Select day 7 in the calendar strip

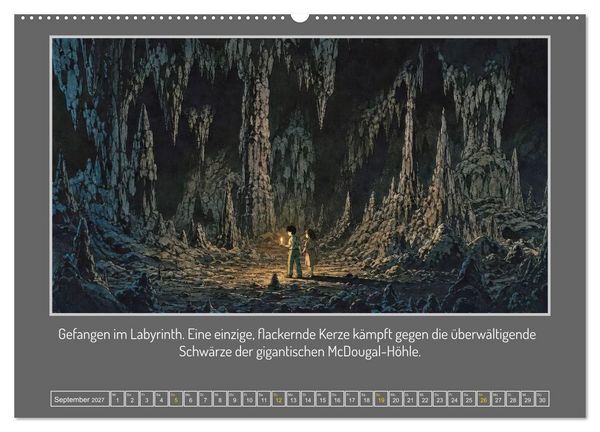(205, 399)
